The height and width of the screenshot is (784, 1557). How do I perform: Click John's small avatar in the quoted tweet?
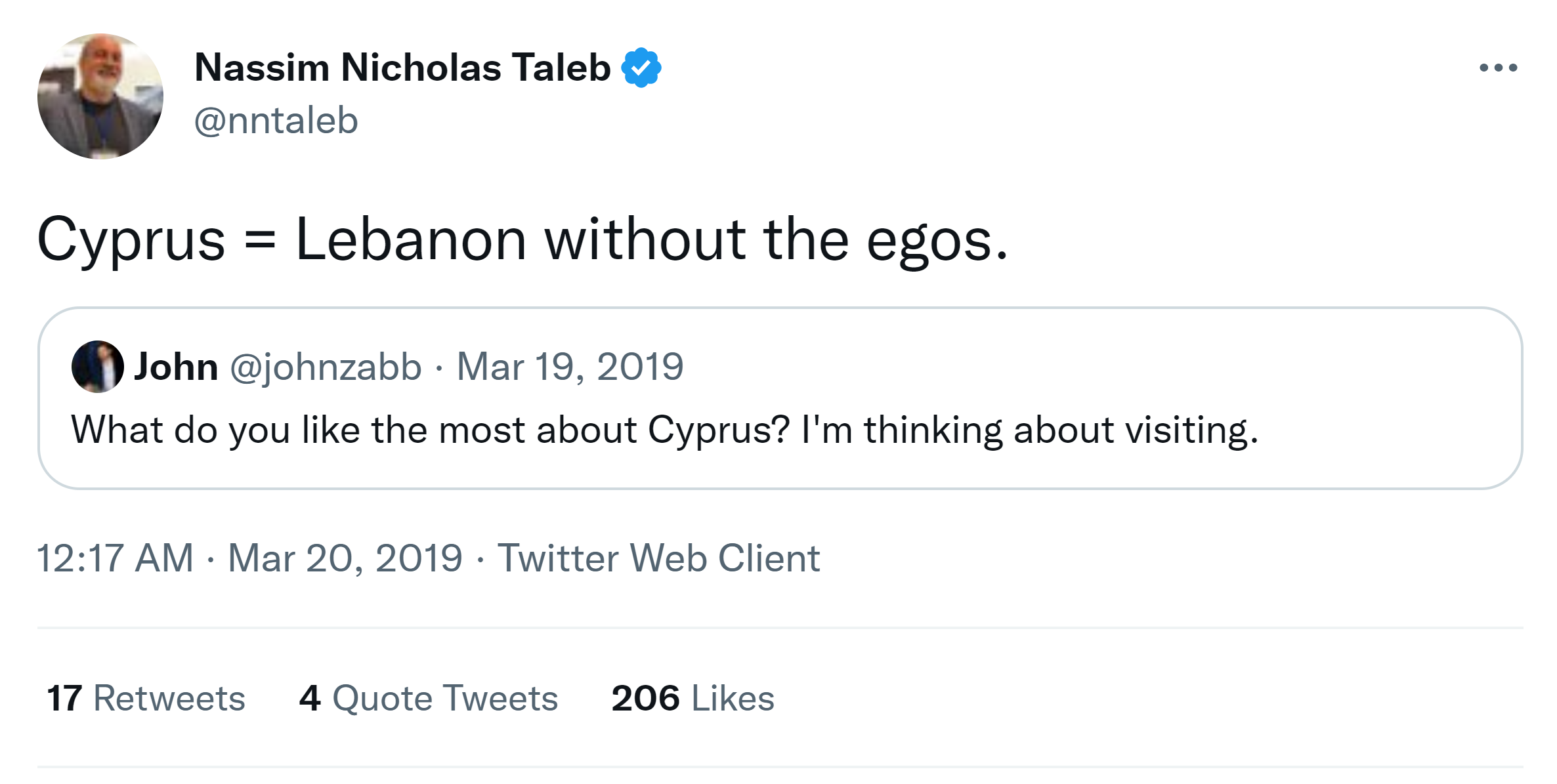pos(97,366)
